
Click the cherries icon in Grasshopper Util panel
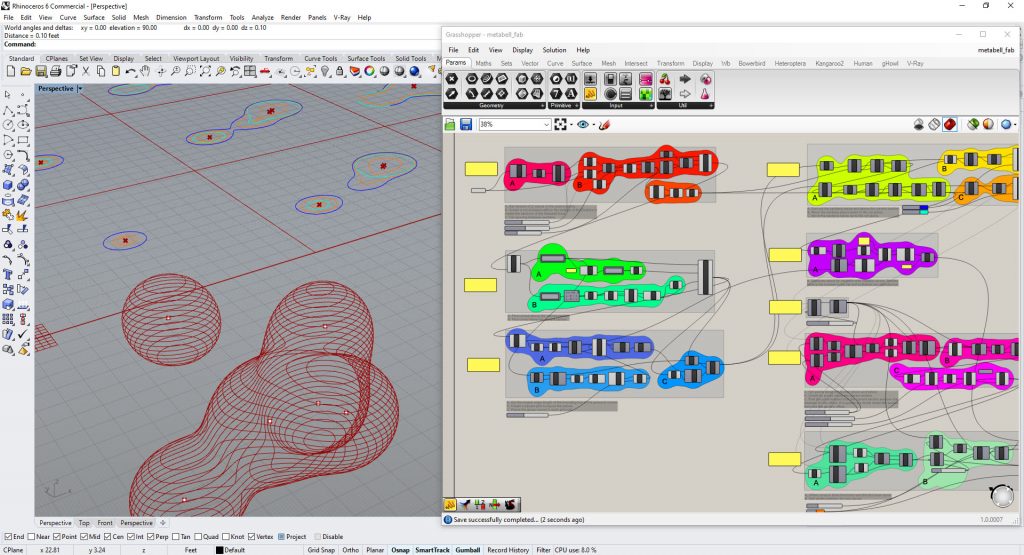(665, 79)
